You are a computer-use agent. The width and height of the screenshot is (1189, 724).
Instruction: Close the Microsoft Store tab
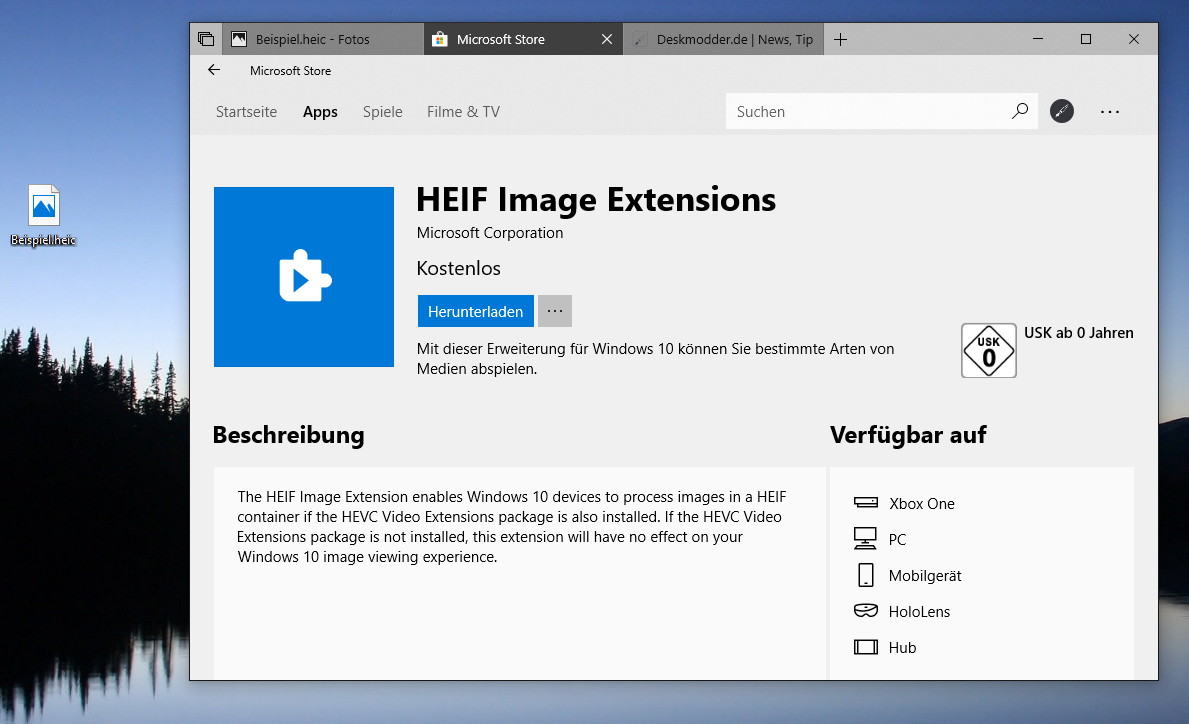click(607, 39)
